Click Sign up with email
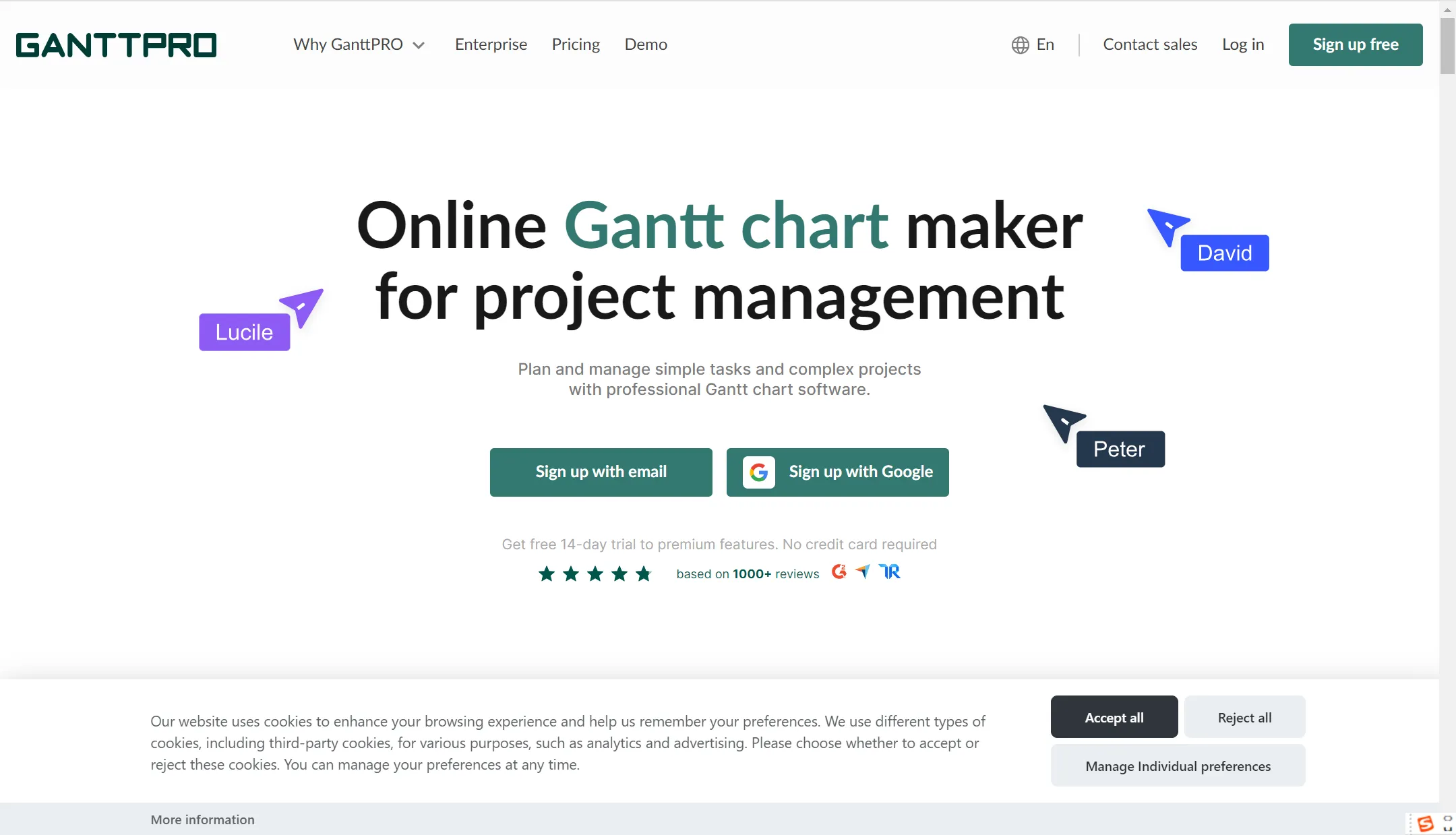Image resolution: width=1456 pixels, height=835 pixels. point(601,472)
